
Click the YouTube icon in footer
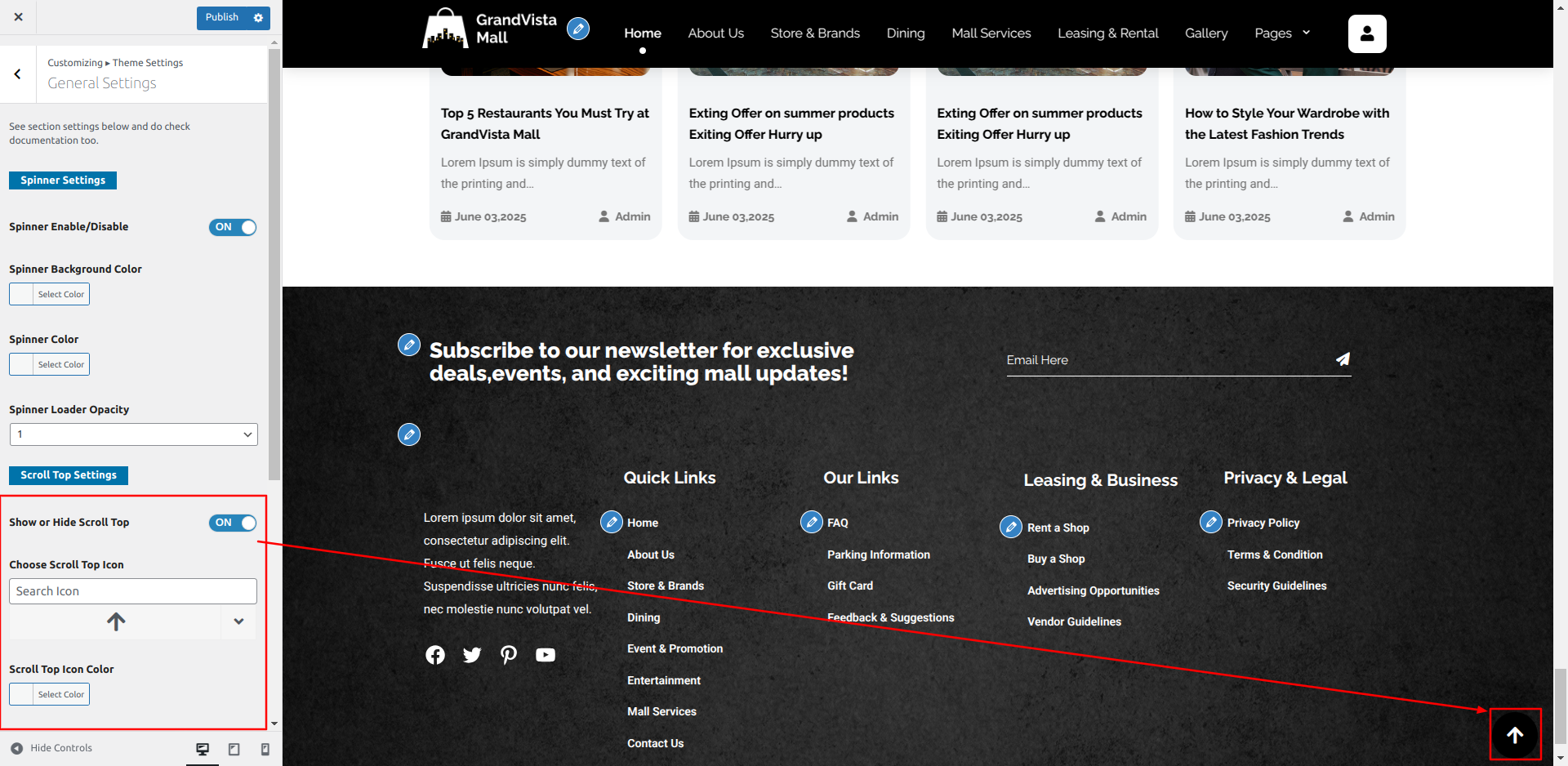pos(546,655)
